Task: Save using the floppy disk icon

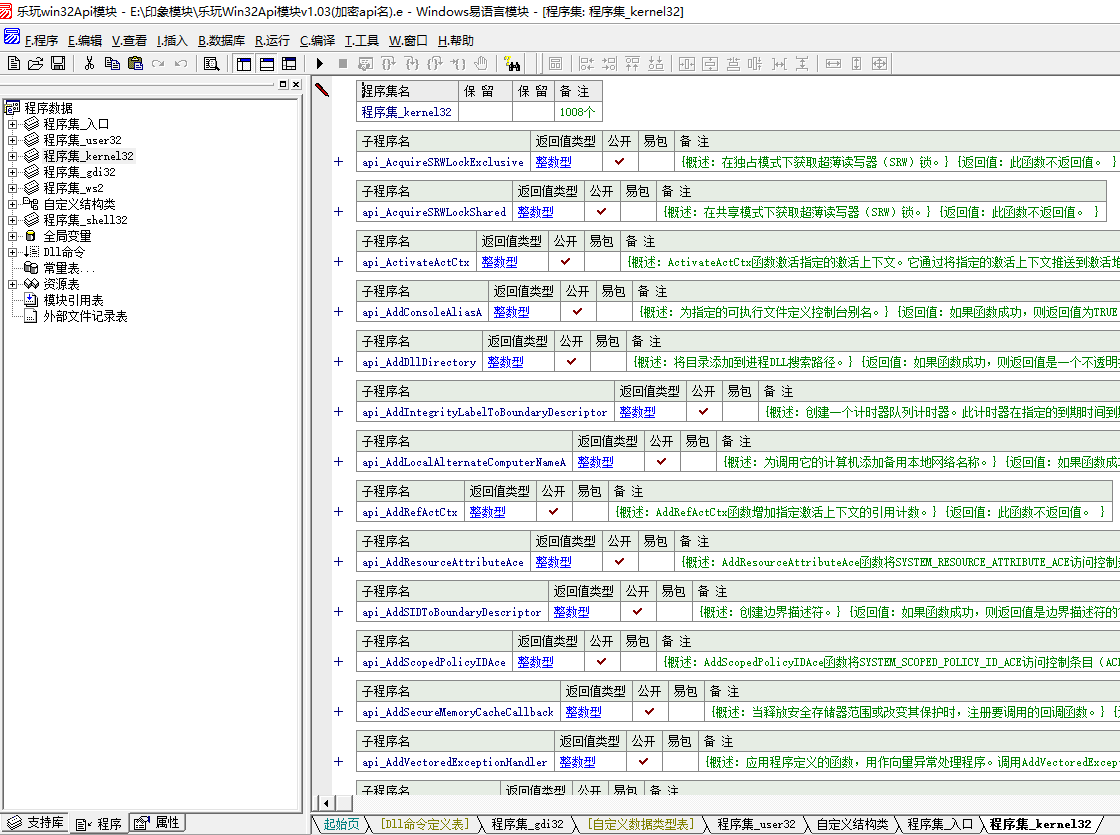Action: pyautogui.click(x=58, y=63)
